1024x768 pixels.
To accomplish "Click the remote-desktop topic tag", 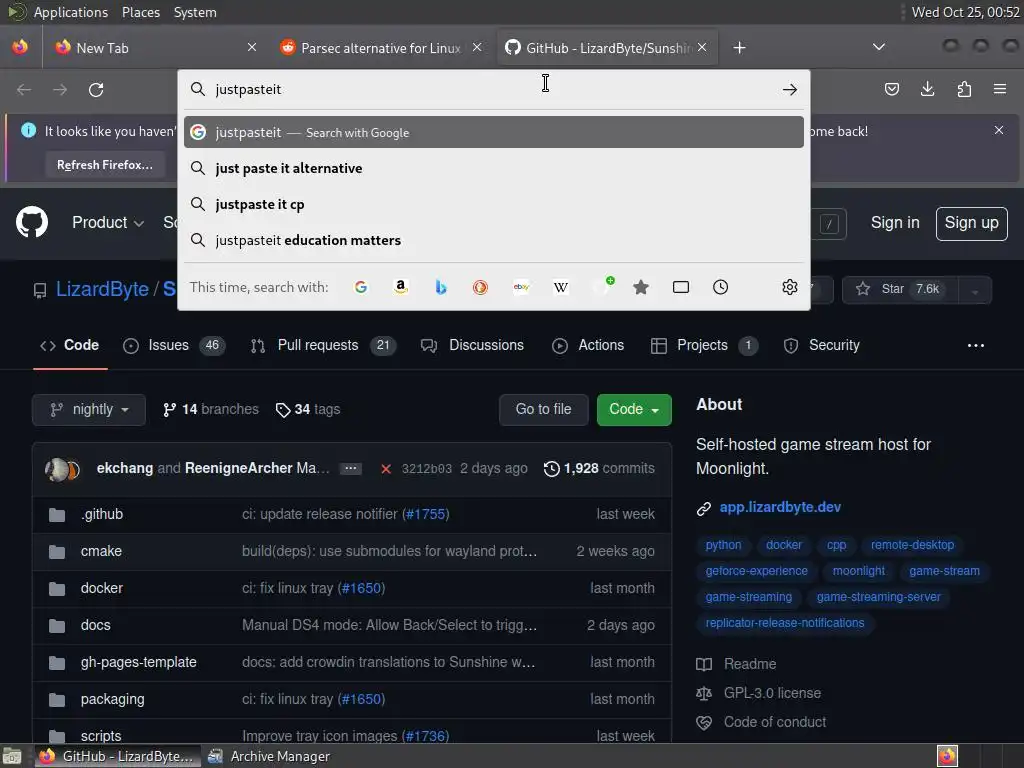I will pos(912,545).
